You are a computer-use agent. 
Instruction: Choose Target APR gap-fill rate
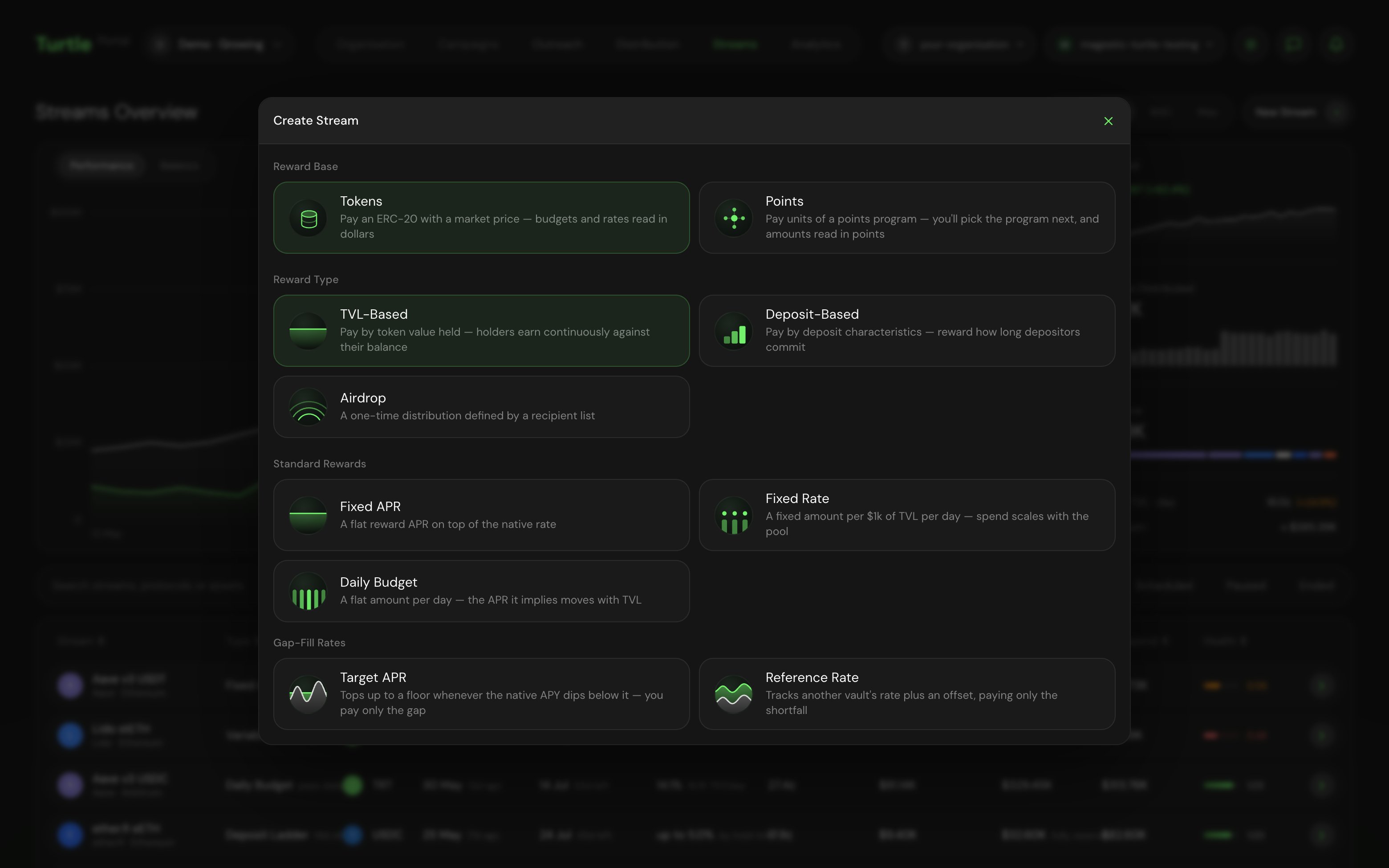[481, 694]
